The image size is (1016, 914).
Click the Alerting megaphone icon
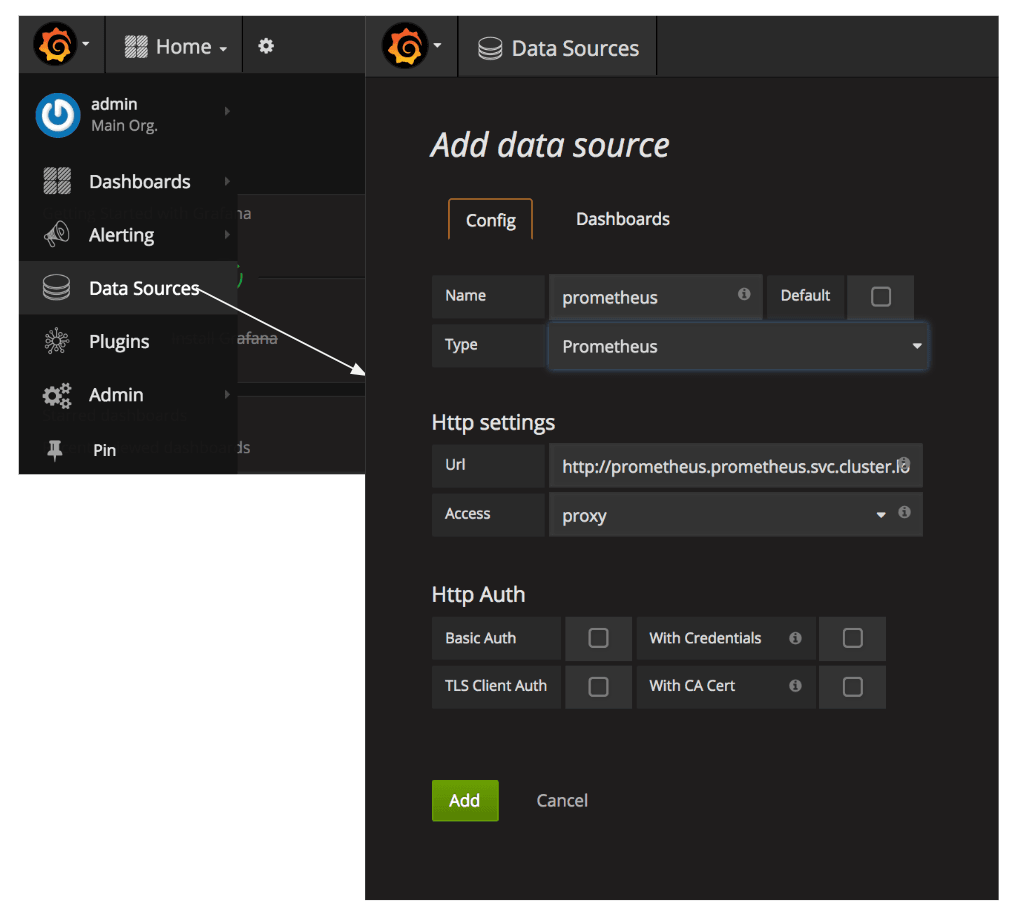(57, 234)
